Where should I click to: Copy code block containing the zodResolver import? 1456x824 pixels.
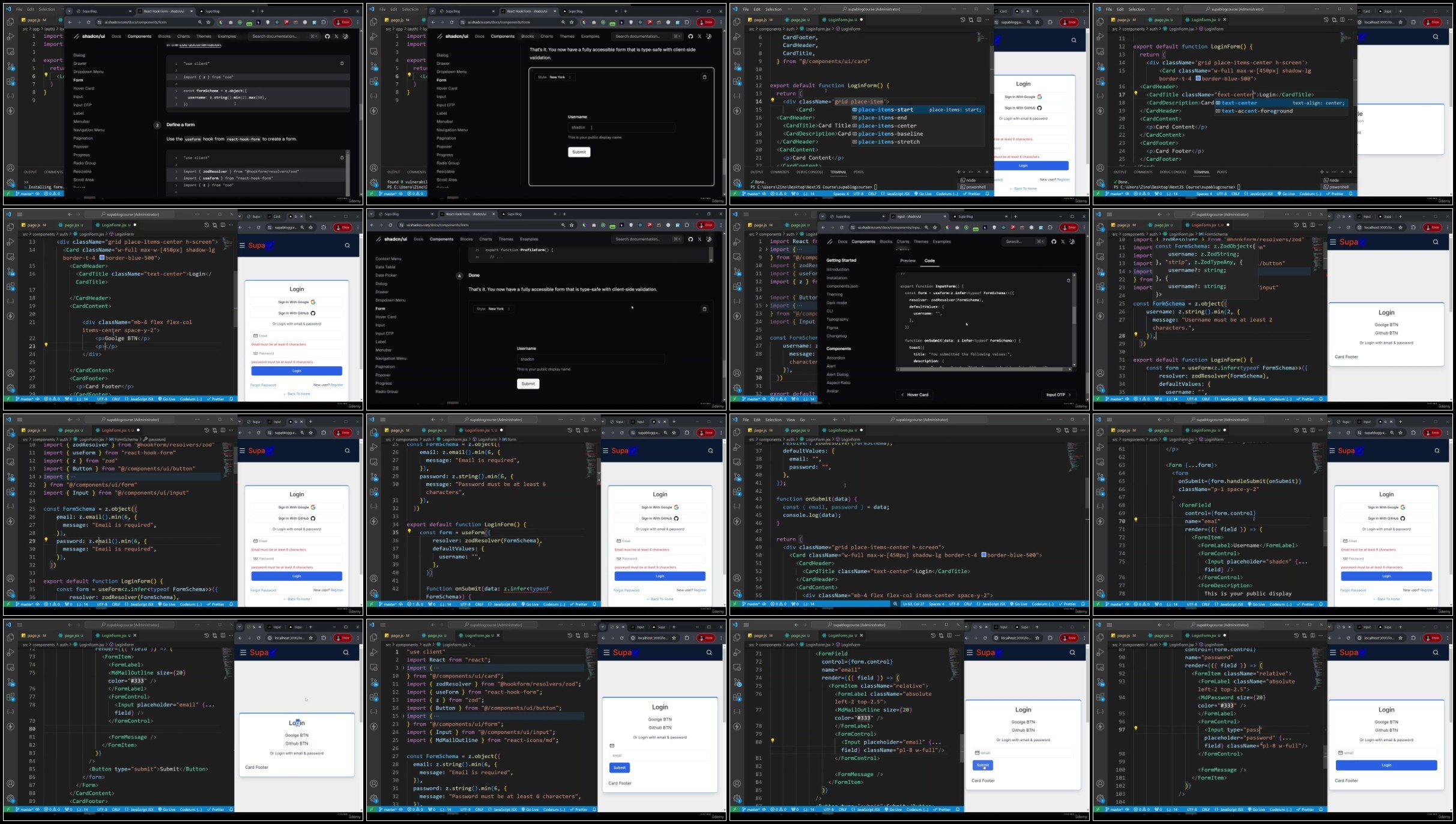pyautogui.click(x=342, y=158)
